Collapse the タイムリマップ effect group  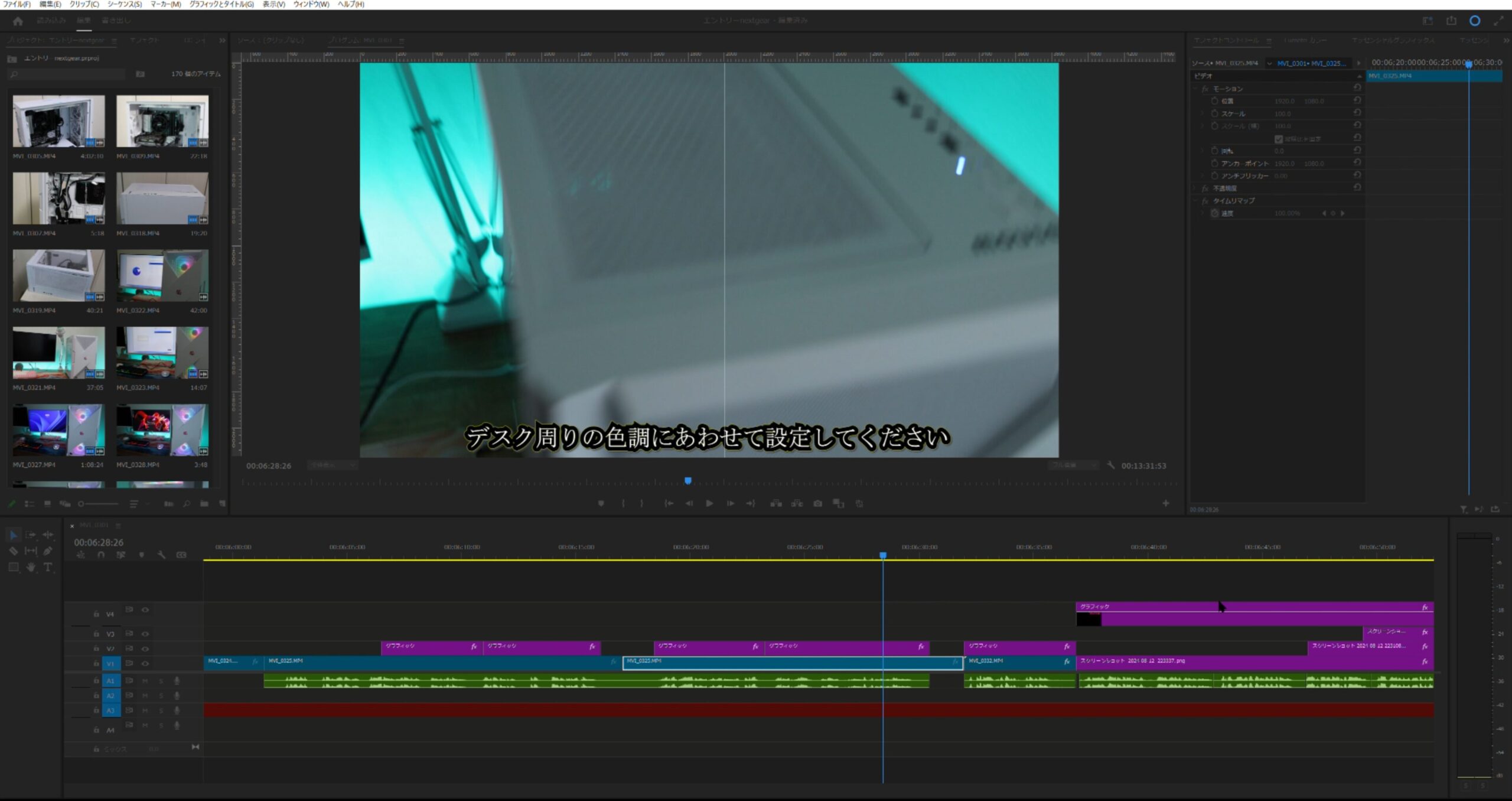(x=1195, y=201)
